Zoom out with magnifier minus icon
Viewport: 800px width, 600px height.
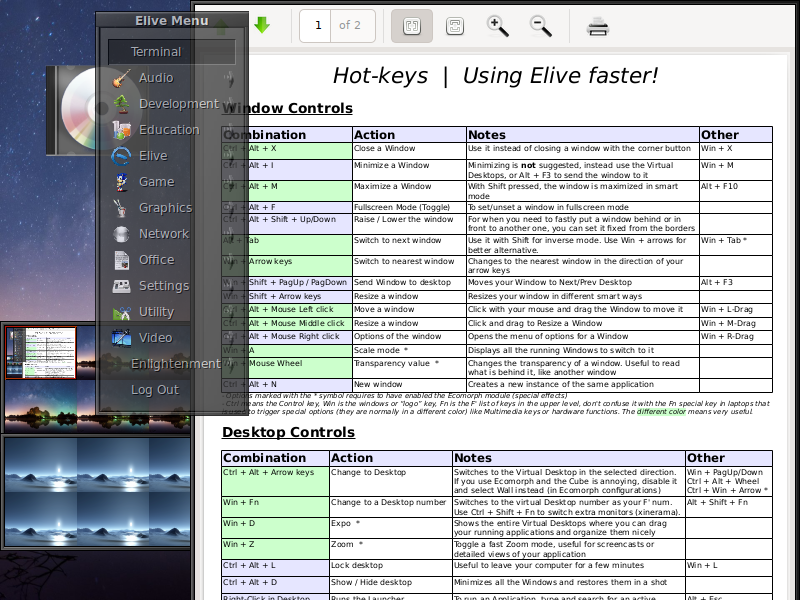coord(540,26)
